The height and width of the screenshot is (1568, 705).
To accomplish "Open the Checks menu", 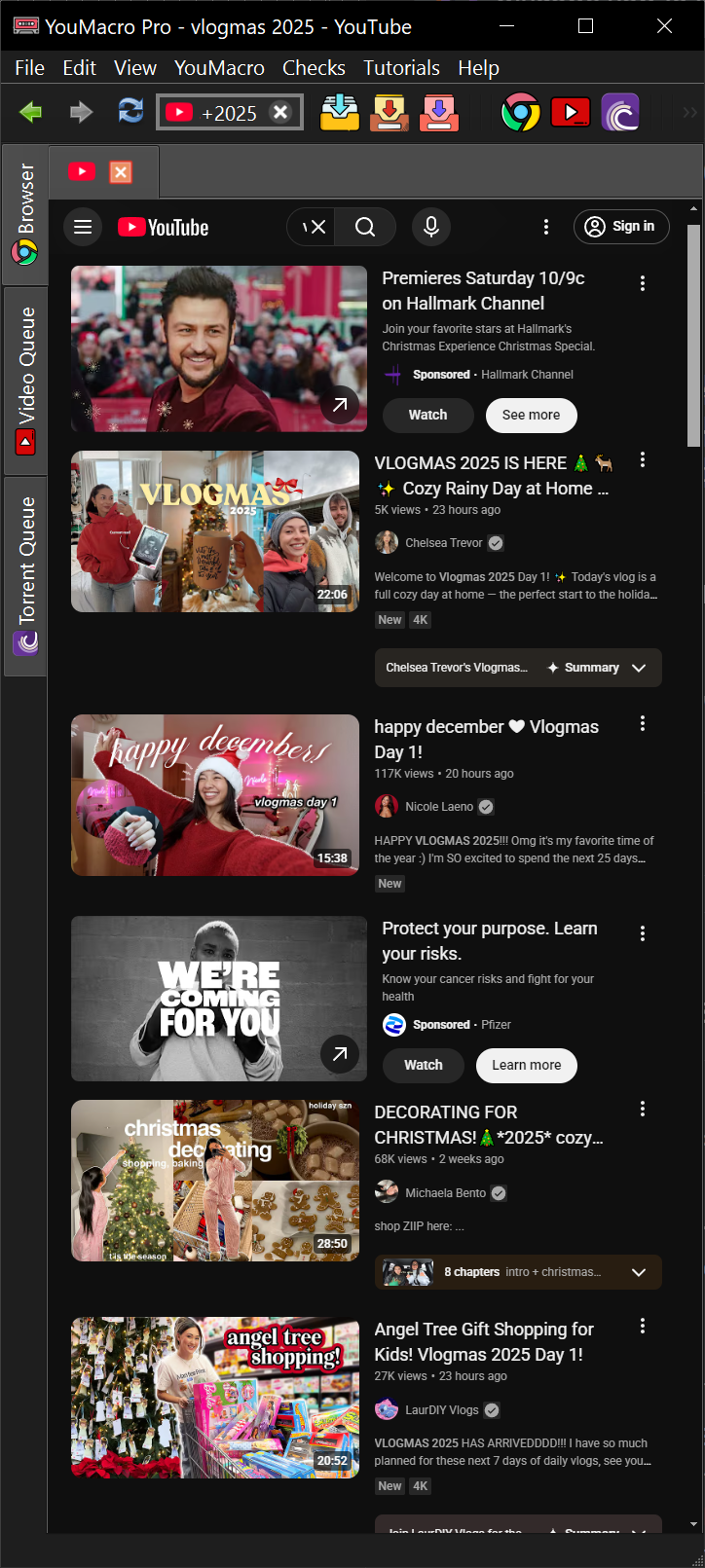I will tap(314, 68).
